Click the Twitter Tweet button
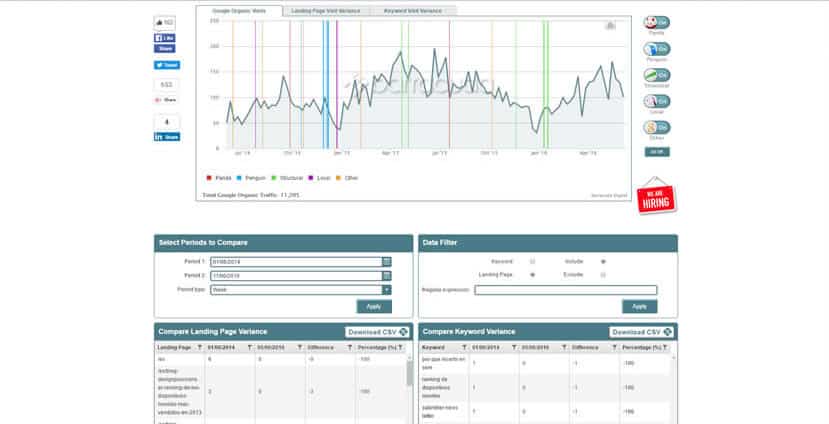 [x=167, y=65]
